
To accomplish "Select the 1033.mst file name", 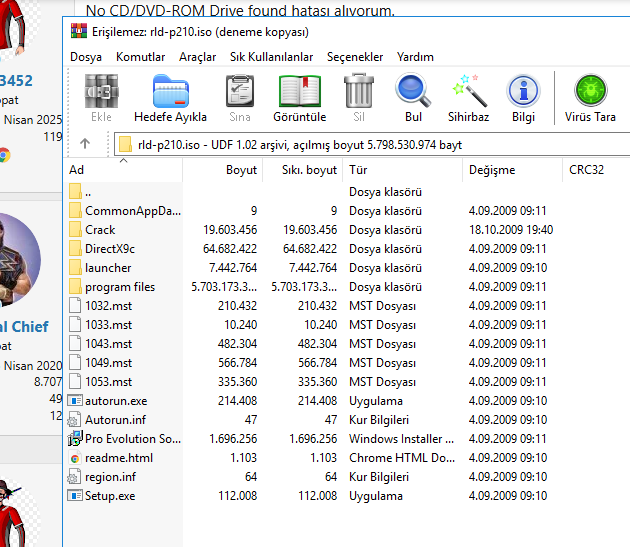I will [x=108, y=325].
